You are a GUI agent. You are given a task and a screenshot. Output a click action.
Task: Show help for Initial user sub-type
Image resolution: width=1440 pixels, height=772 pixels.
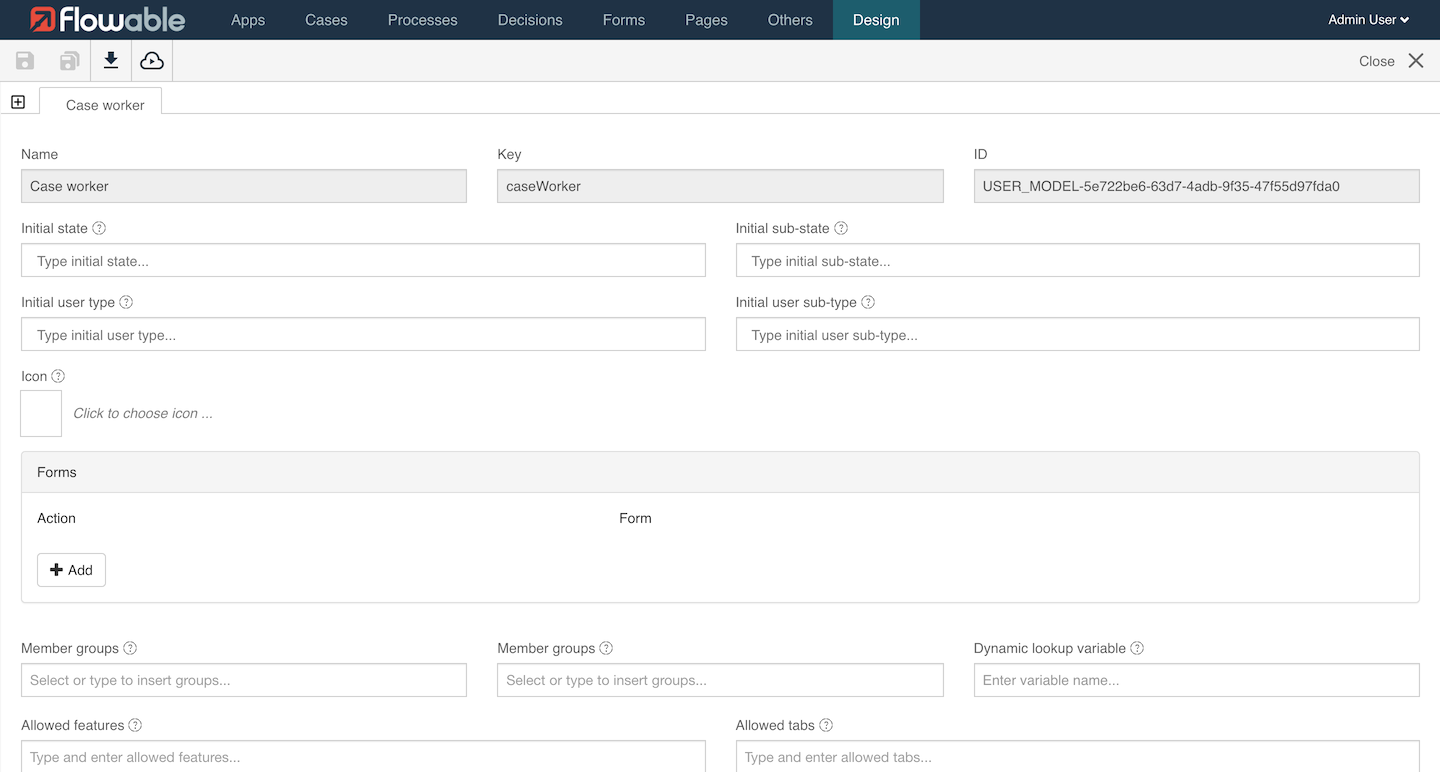point(868,302)
